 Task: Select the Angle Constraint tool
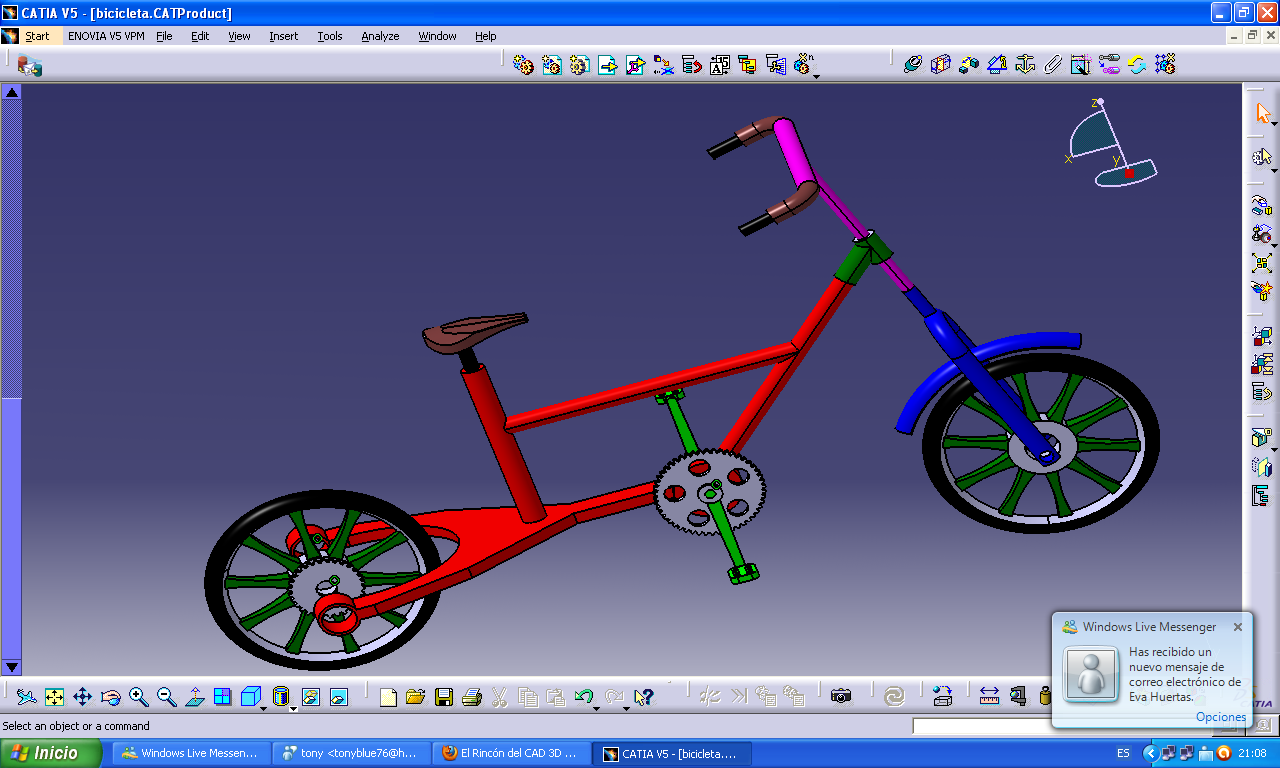996,65
